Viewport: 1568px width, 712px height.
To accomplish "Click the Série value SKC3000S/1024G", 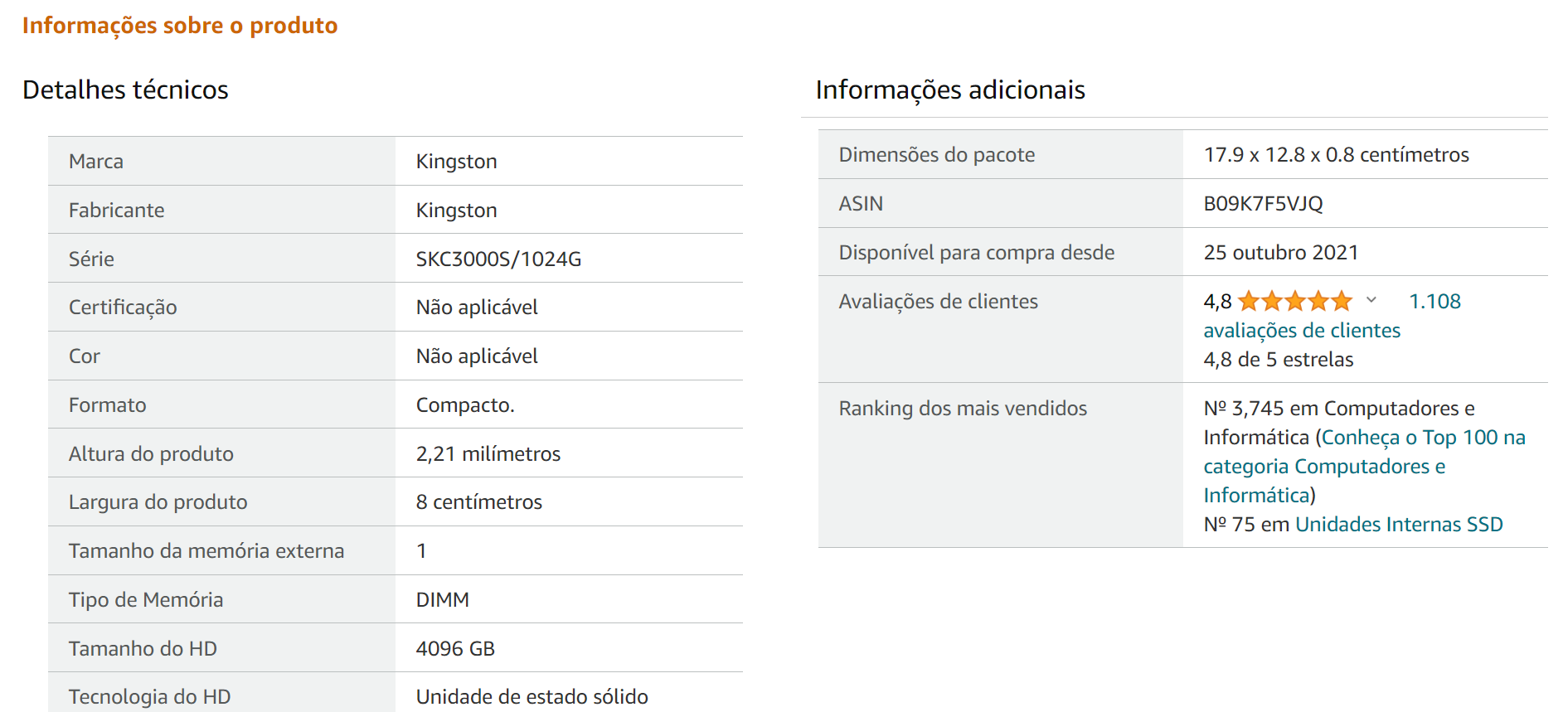I will pyautogui.click(x=498, y=259).
